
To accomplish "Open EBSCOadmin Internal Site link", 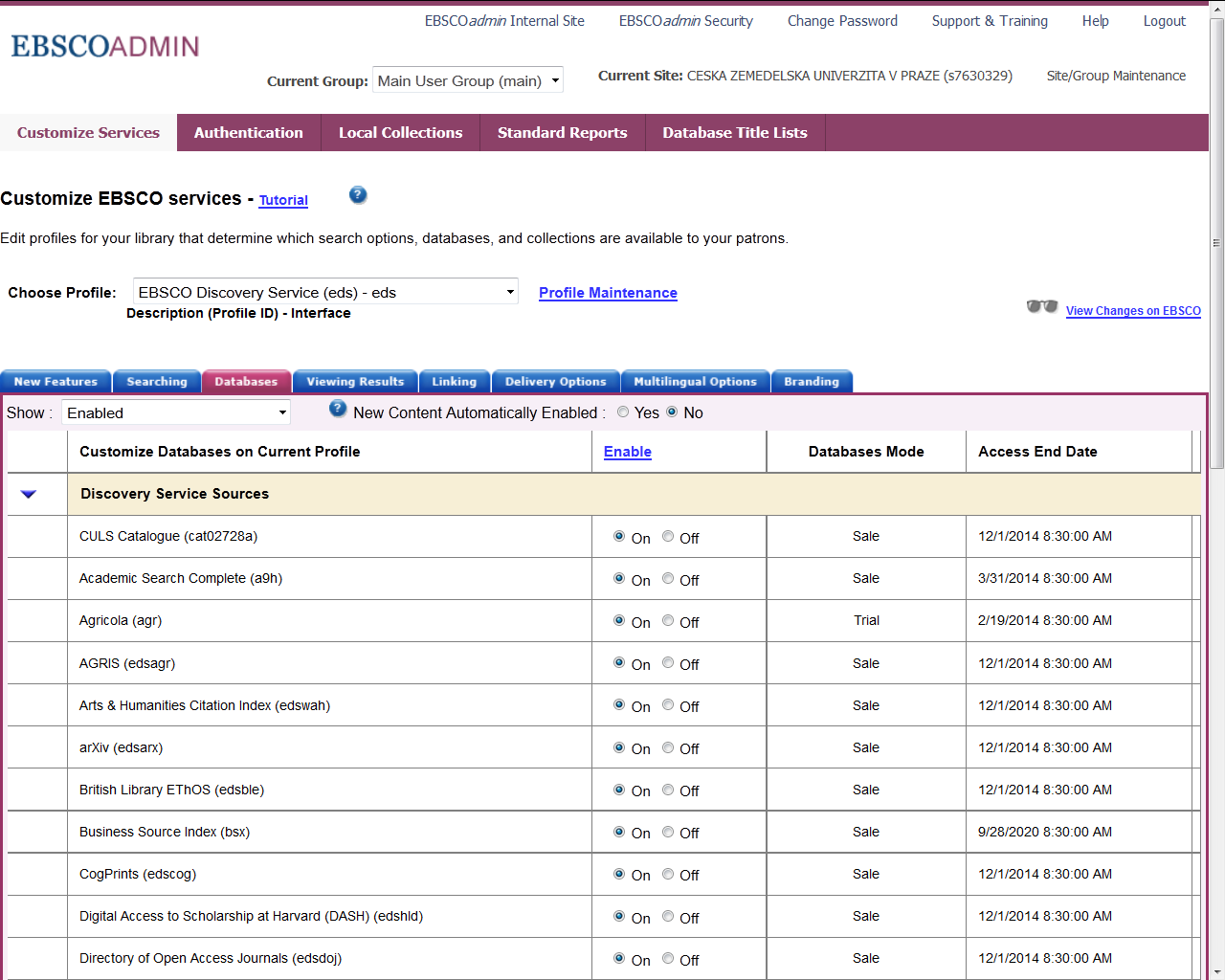I will point(504,21).
